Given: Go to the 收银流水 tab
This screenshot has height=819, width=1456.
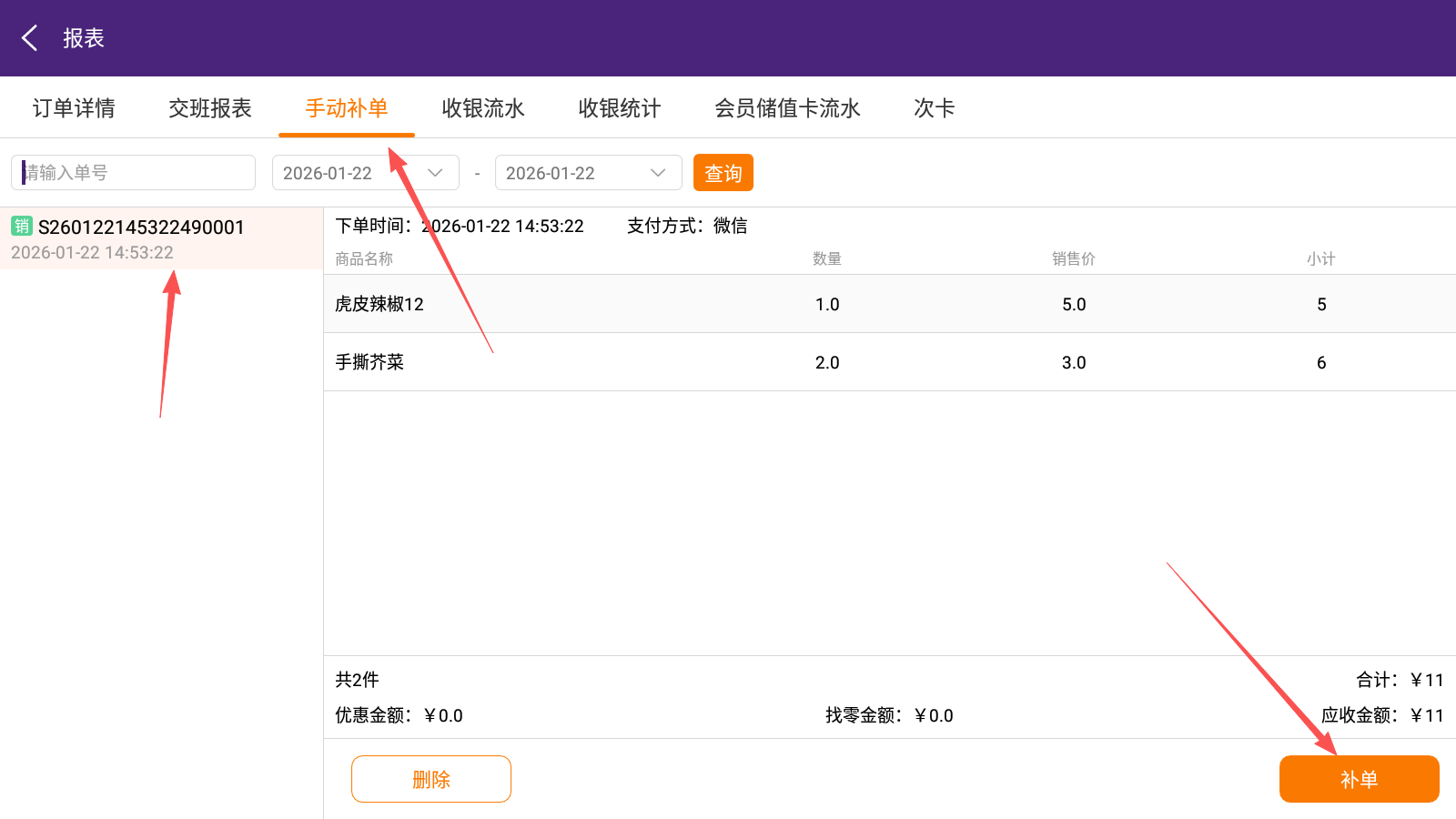Looking at the screenshot, I should [483, 108].
